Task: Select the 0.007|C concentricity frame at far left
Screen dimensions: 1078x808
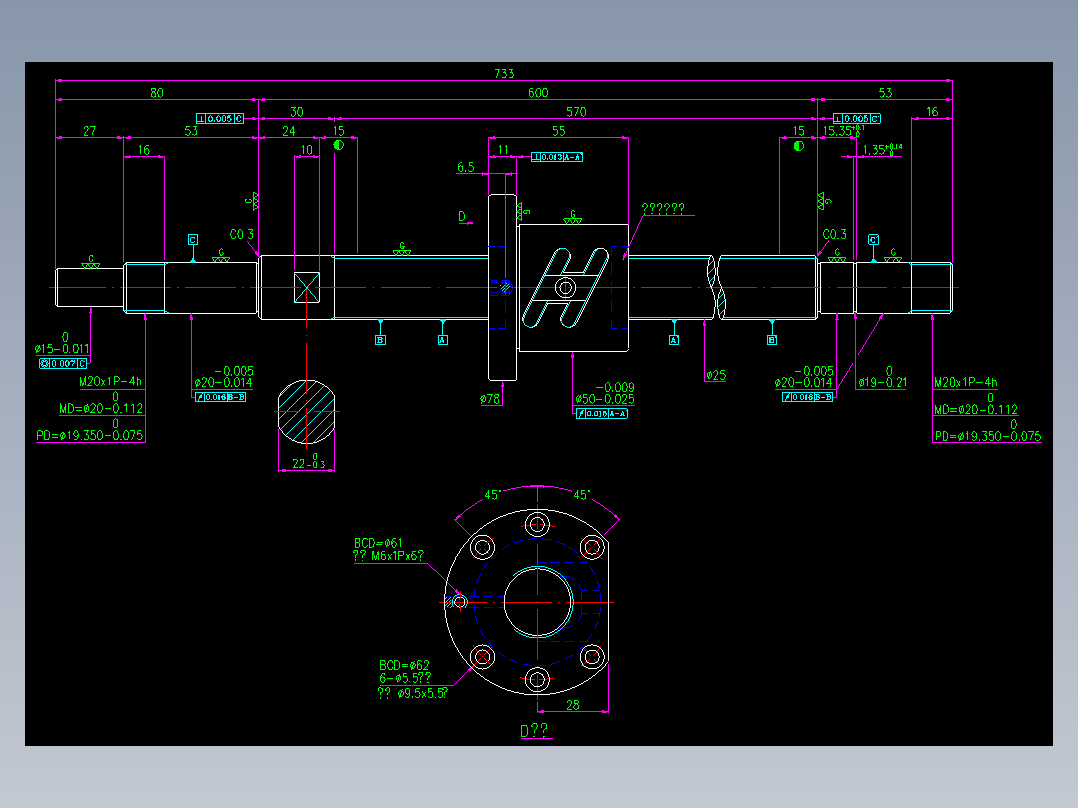Action: [60, 362]
